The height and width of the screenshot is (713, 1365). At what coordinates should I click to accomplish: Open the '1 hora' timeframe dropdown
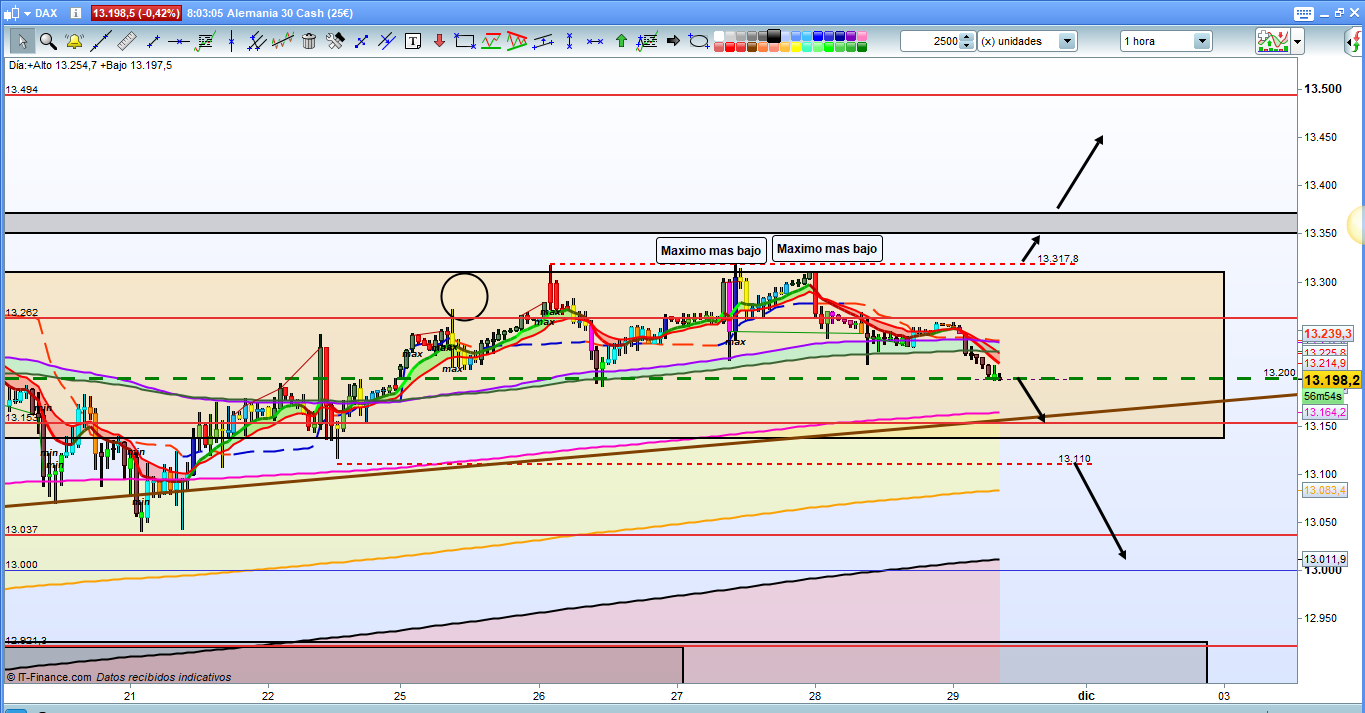coord(1201,41)
